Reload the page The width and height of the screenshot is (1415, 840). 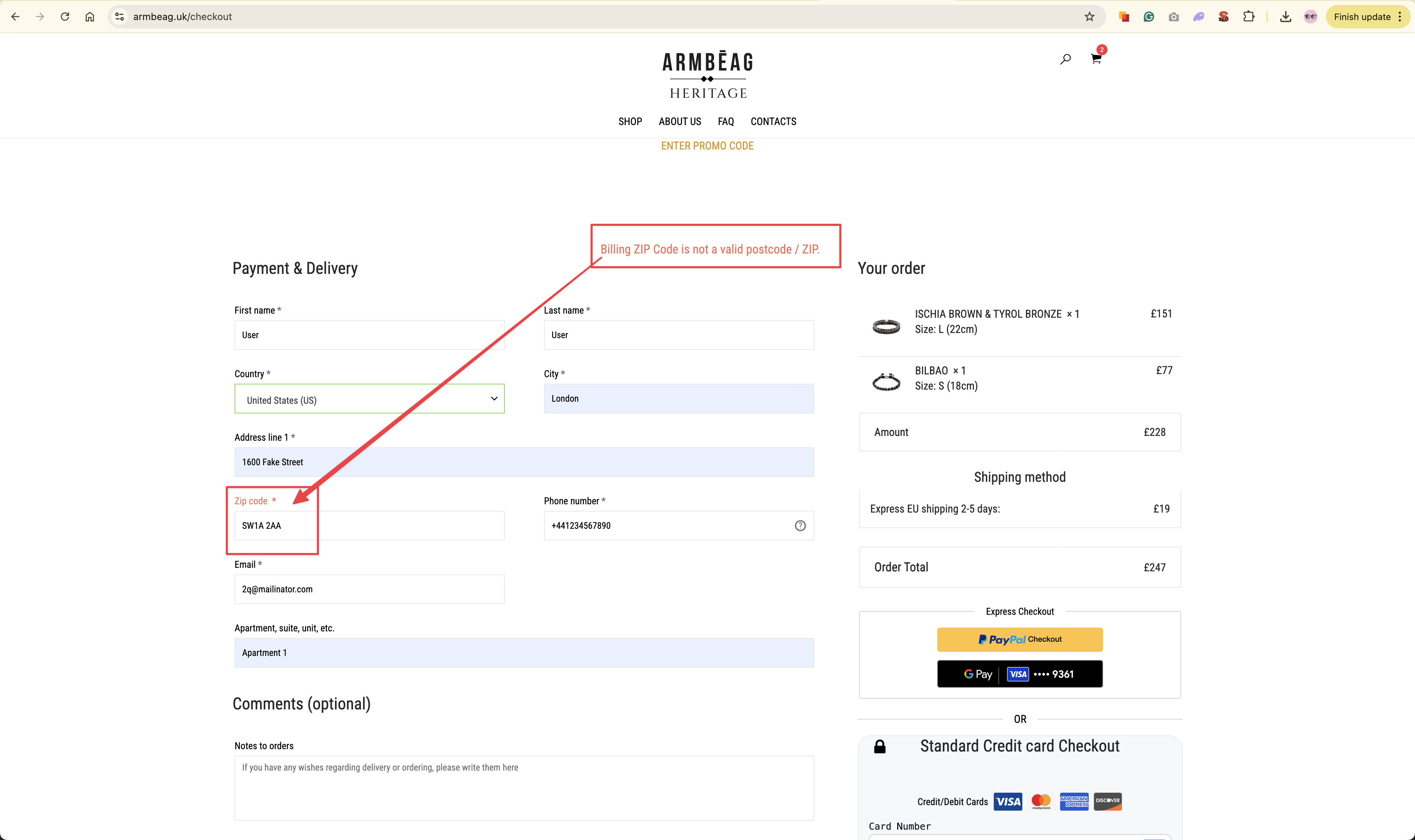tap(65, 17)
